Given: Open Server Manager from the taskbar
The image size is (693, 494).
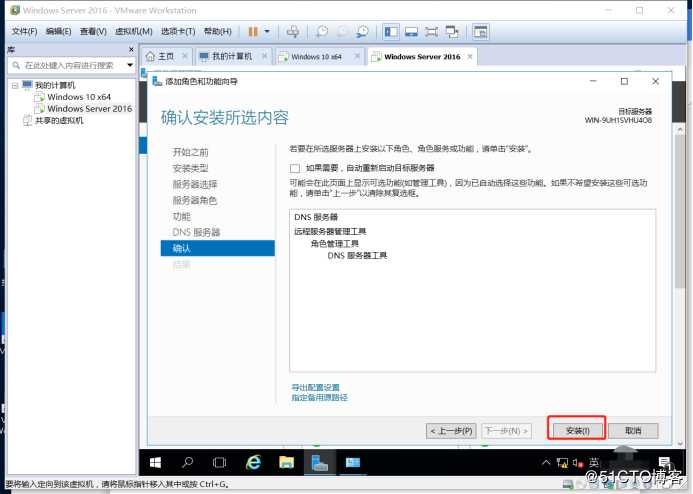Looking at the screenshot, I should point(320,463).
